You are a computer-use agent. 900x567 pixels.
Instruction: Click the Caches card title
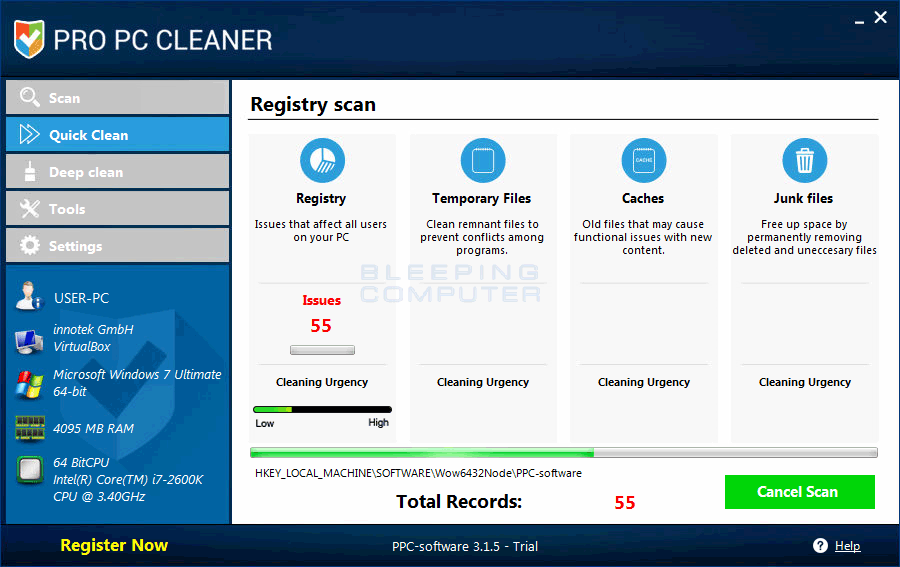[643, 199]
